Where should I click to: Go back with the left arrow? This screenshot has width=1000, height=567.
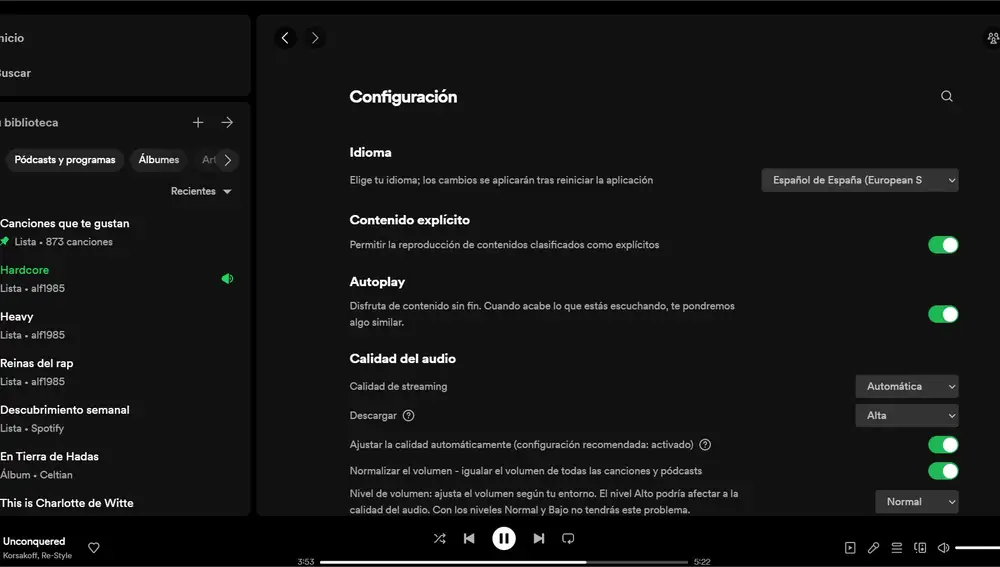[286, 38]
